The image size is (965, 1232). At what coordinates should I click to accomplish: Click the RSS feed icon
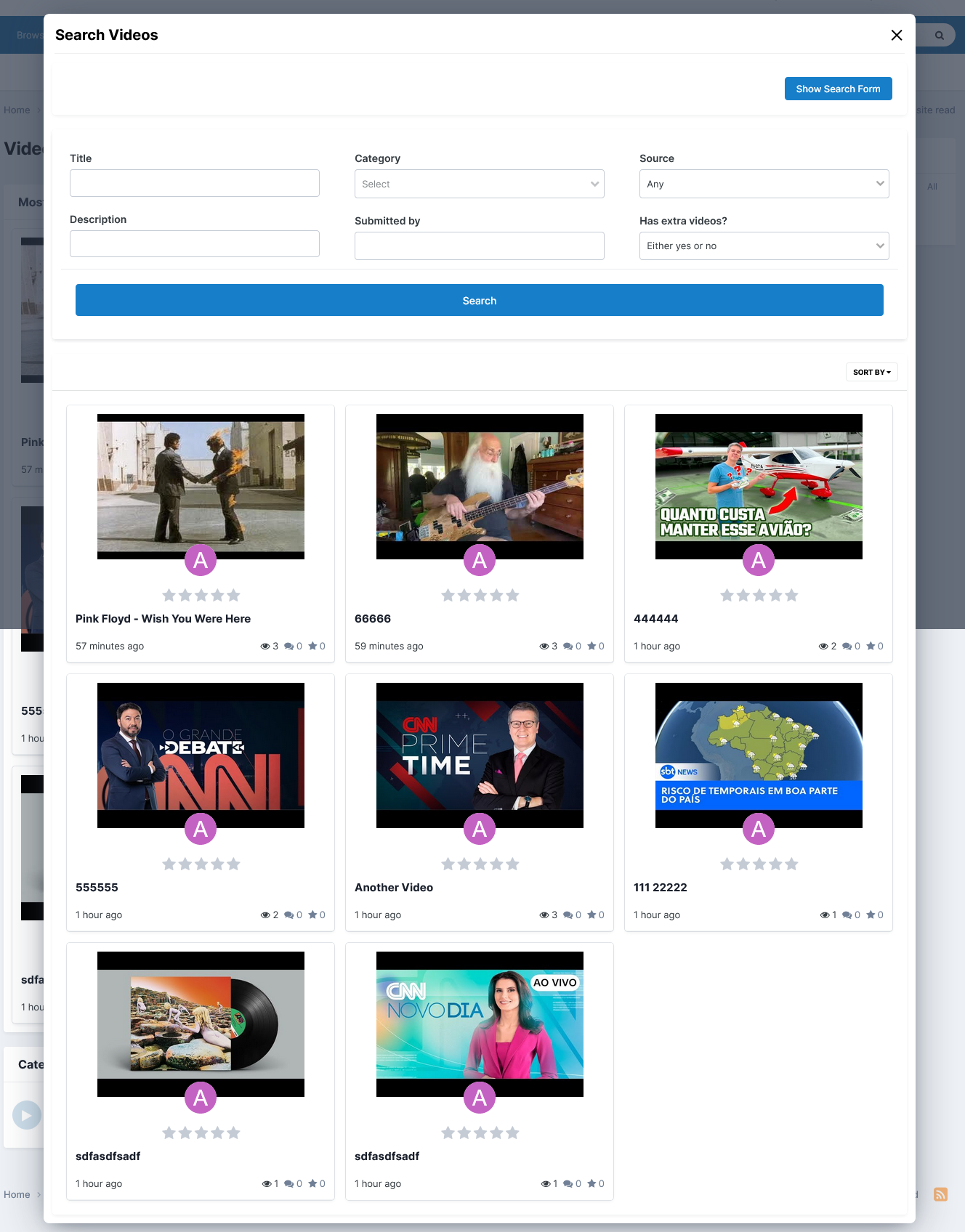click(940, 1194)
